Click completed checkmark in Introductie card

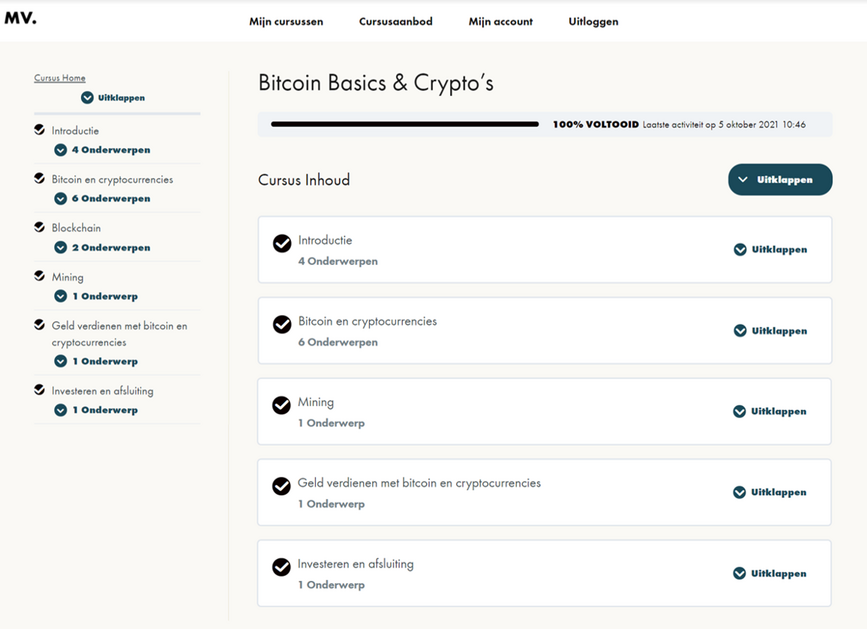click(x=282, y=243)
